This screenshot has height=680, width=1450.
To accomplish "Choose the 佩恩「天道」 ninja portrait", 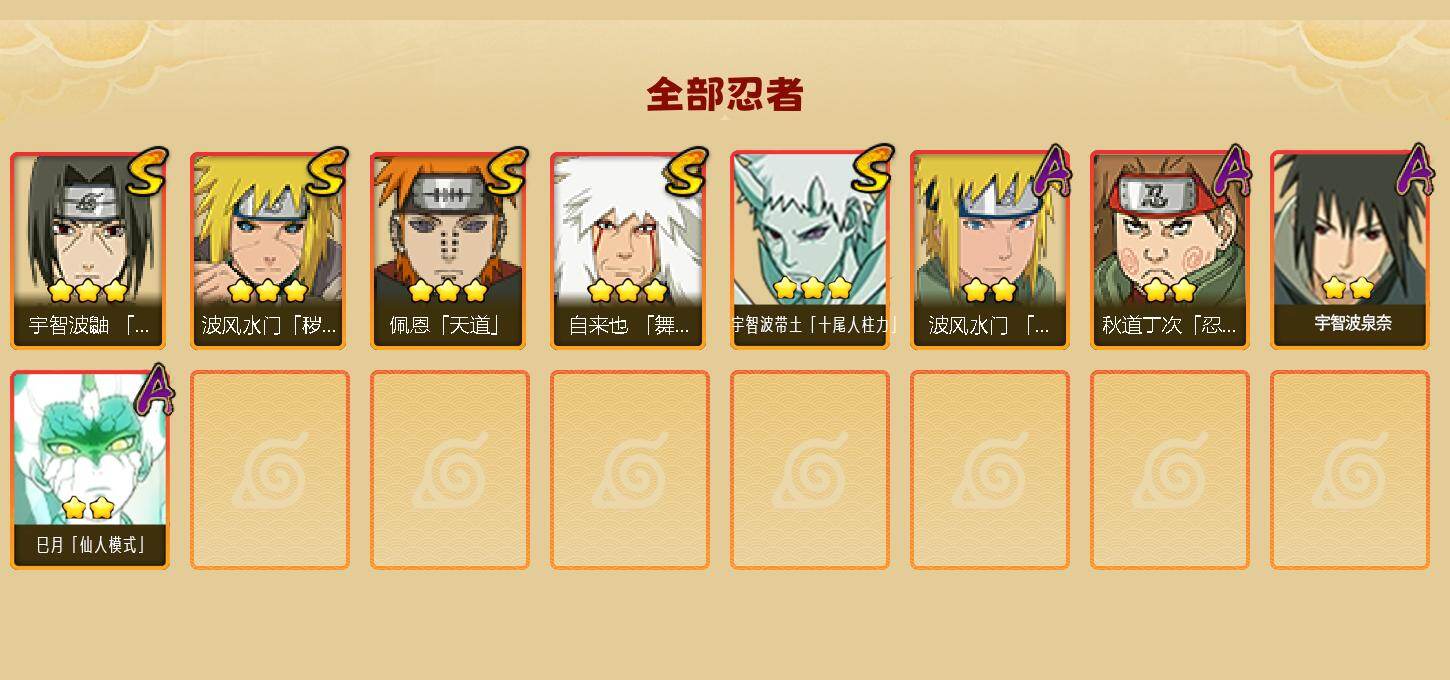I will [448, 250].
